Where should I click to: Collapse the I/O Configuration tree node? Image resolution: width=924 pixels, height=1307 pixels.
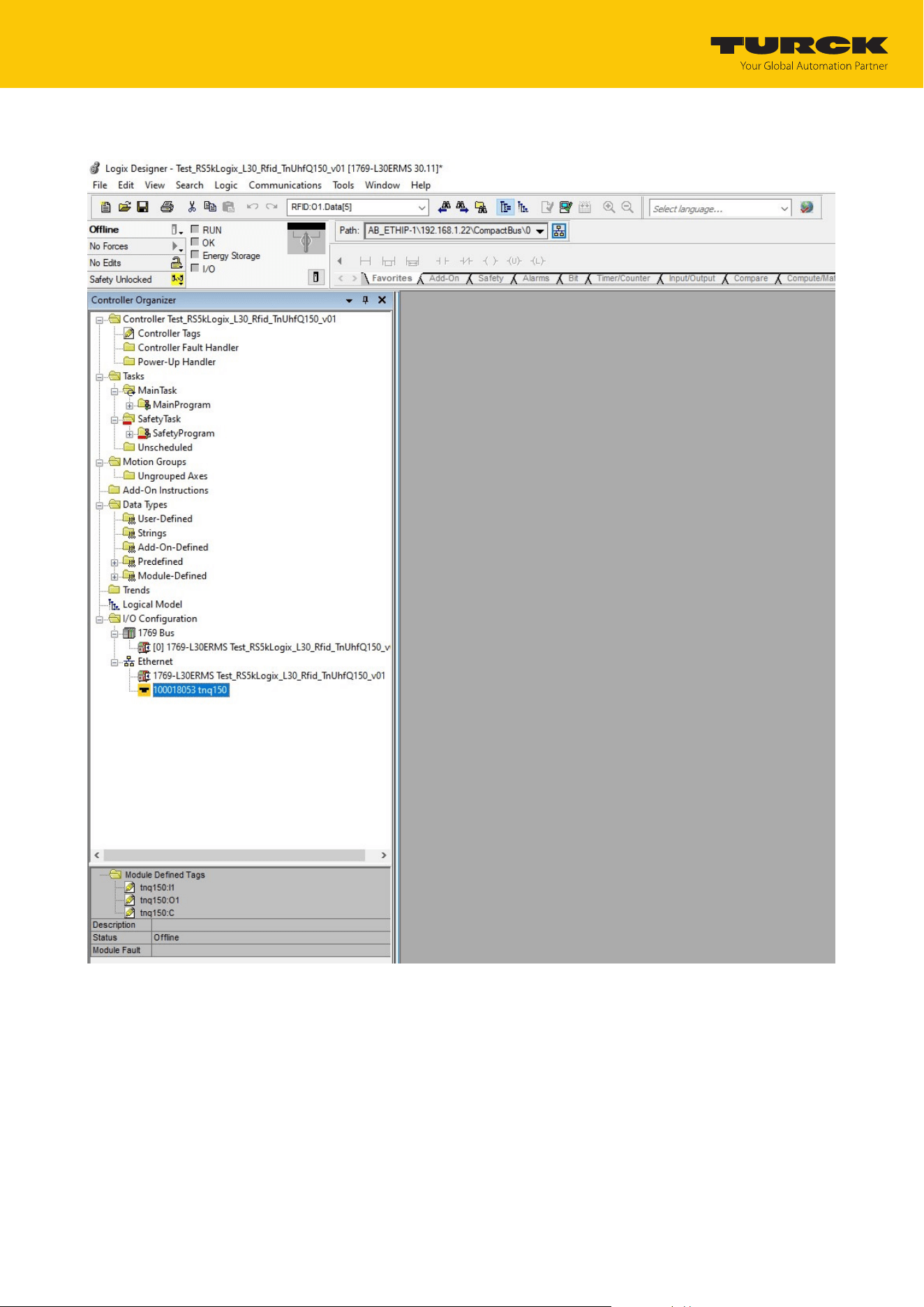[x=99, y=619]
